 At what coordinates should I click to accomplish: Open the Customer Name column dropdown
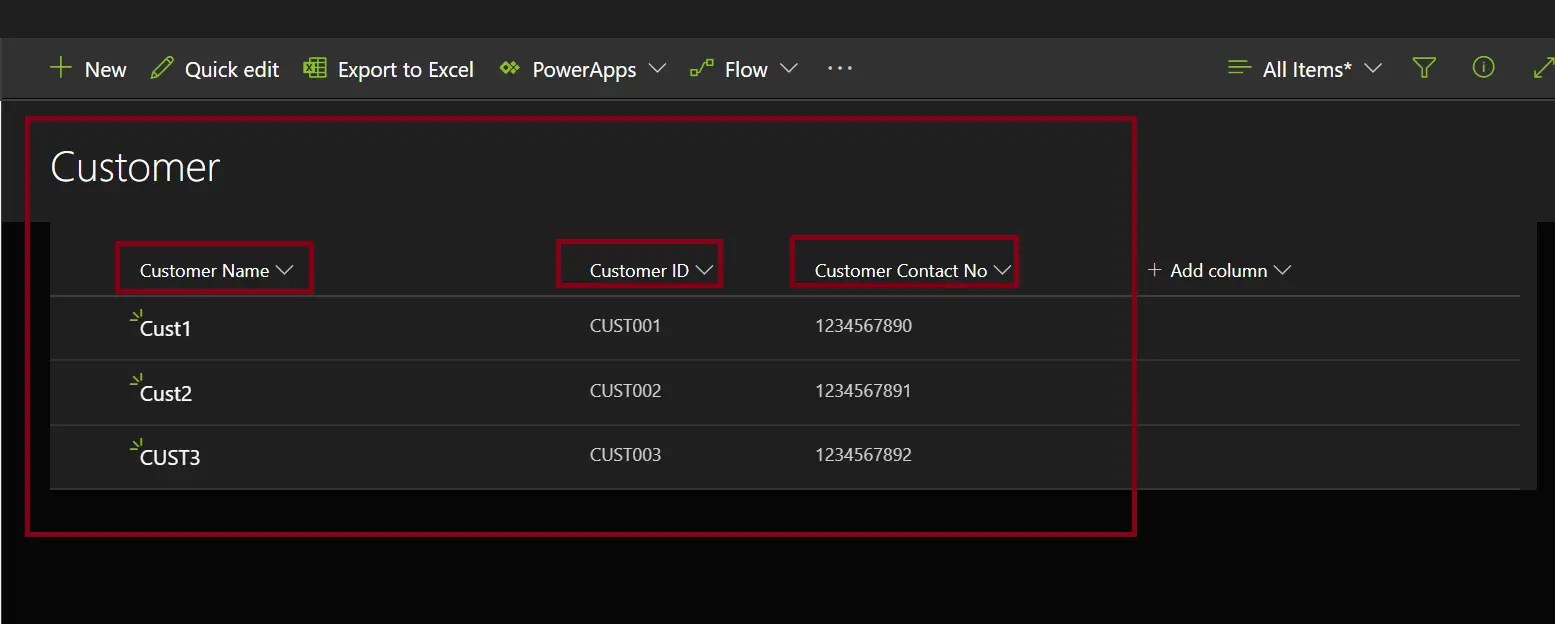286,269
